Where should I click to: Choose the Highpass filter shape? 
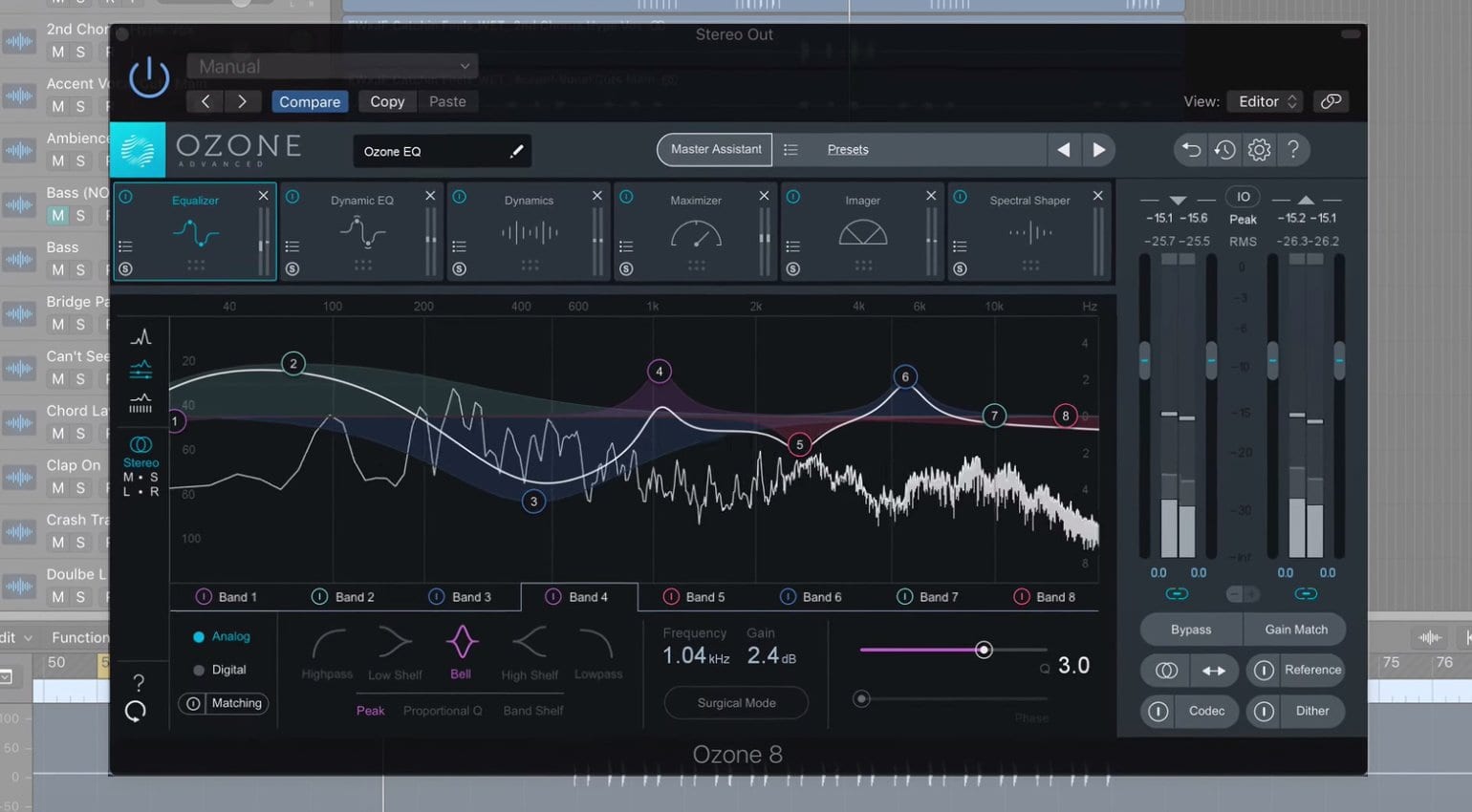click(327, 653)
